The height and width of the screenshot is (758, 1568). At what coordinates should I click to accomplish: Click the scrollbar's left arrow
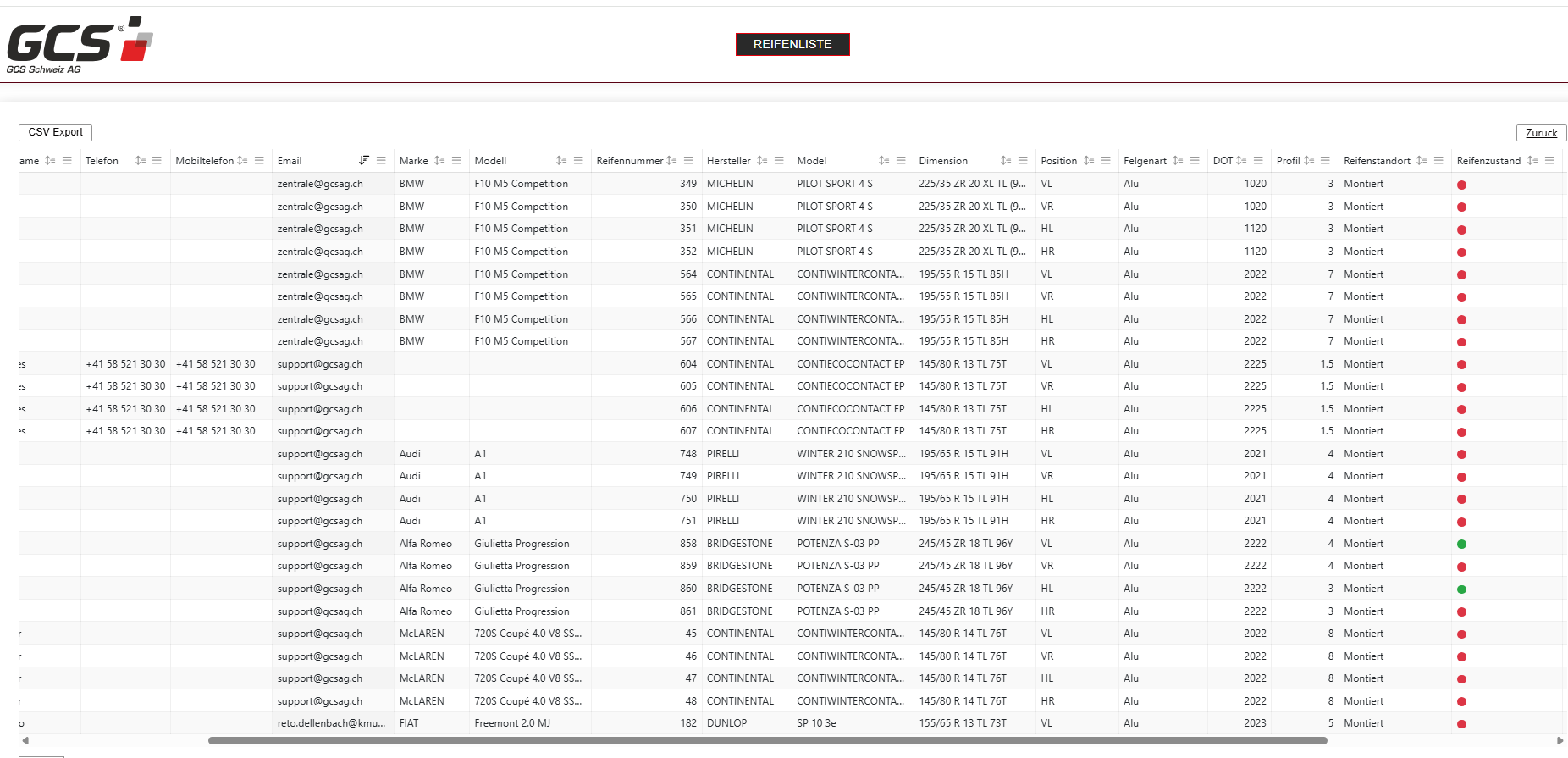[x=25, y=740]
